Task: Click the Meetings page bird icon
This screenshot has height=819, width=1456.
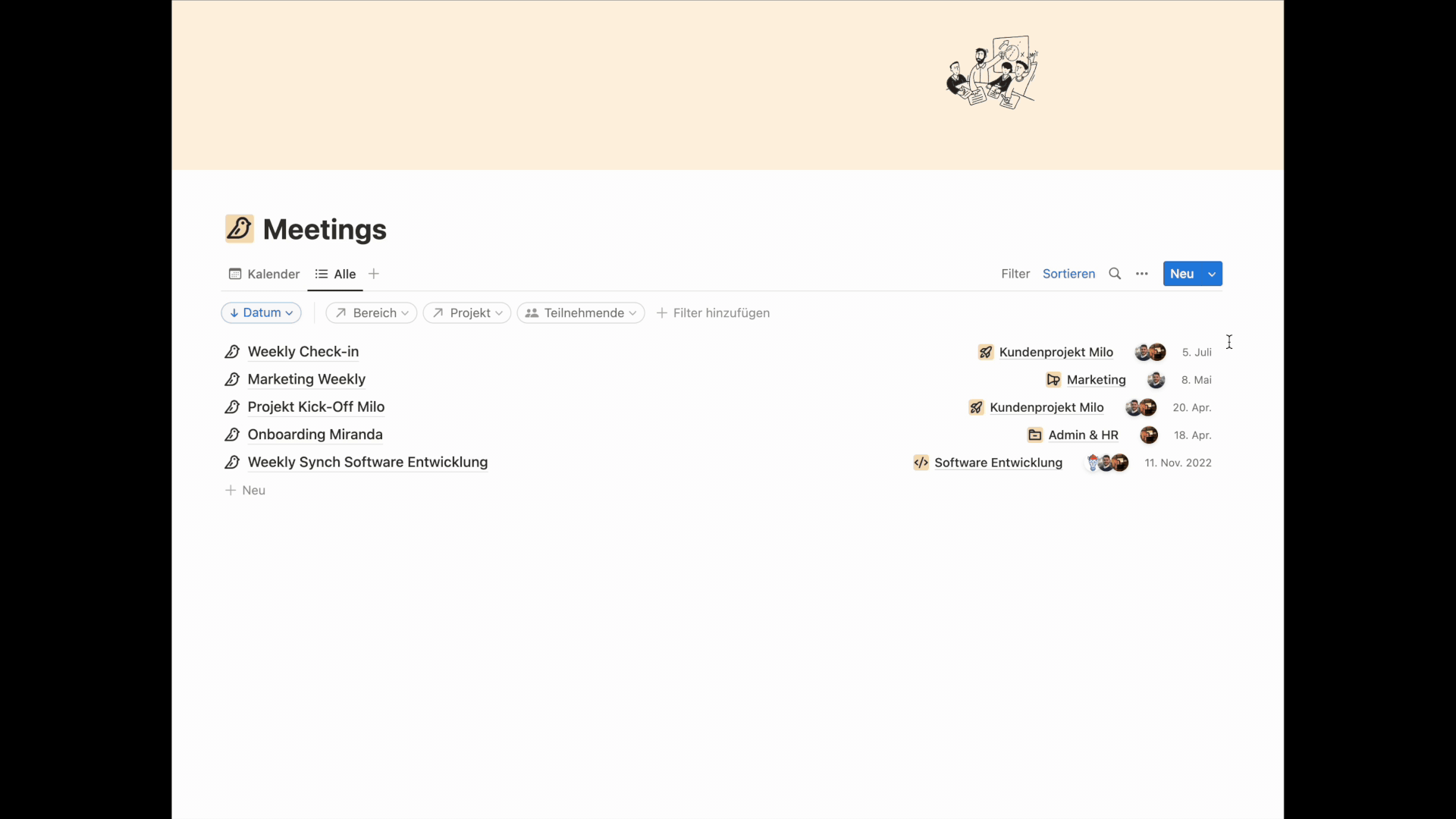Action: click(240, 228)
